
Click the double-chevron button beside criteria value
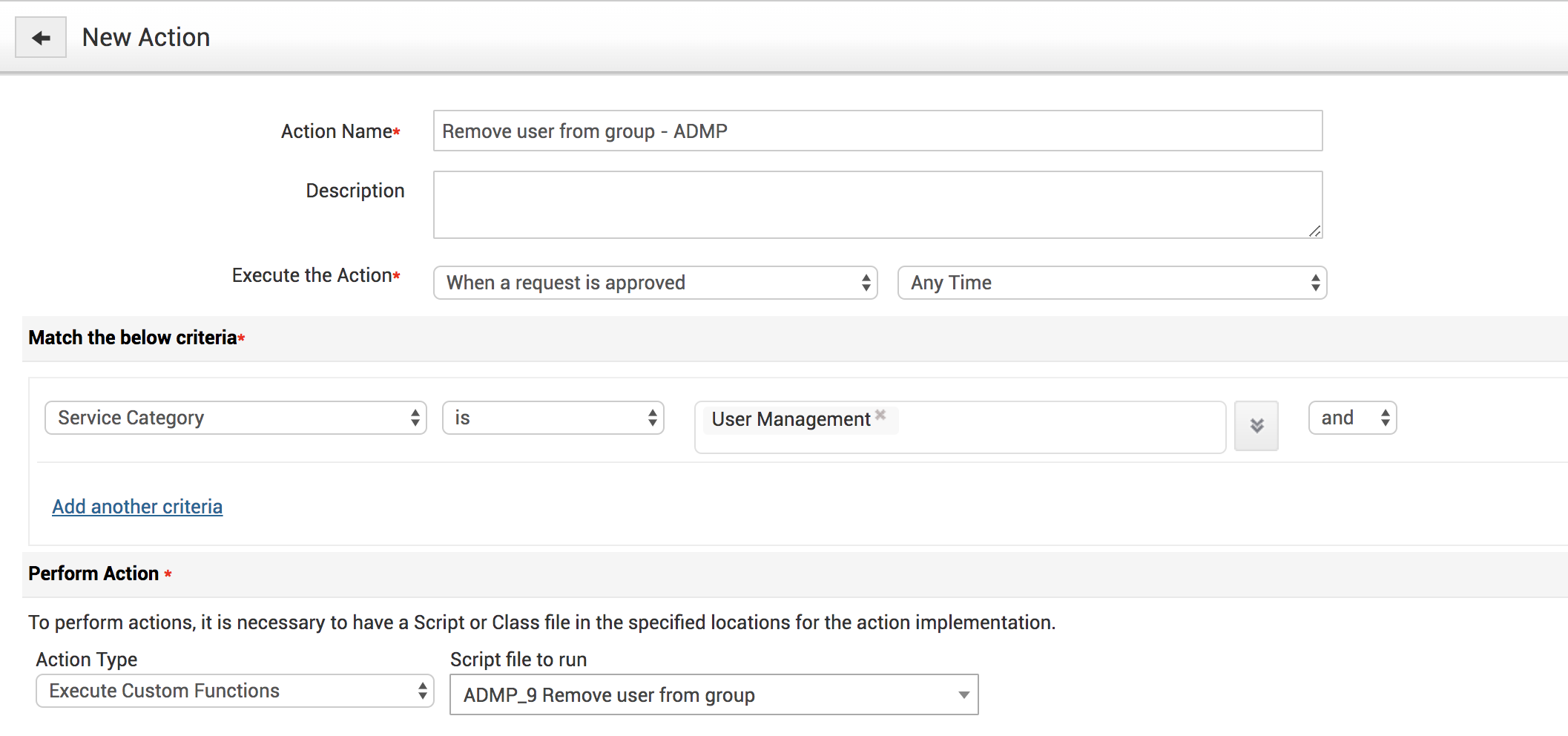pyautogui.click(x=1256, y=426)
